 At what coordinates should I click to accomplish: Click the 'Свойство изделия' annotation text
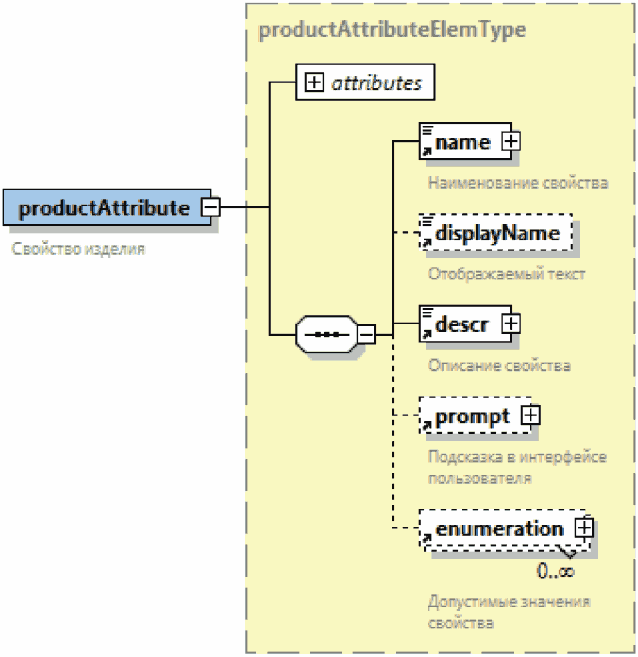pyautogui.click(x=78, y=248)
